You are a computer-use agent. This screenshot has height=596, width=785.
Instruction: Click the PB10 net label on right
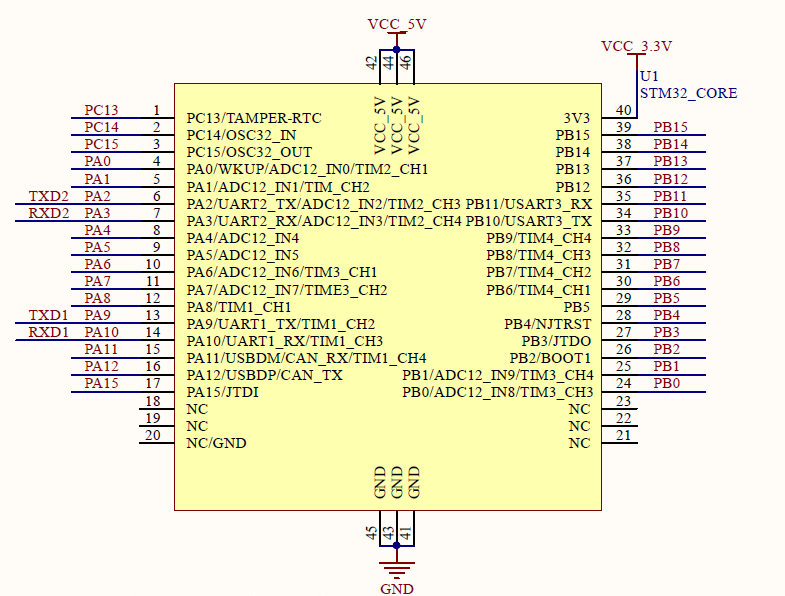click(670, 213)
